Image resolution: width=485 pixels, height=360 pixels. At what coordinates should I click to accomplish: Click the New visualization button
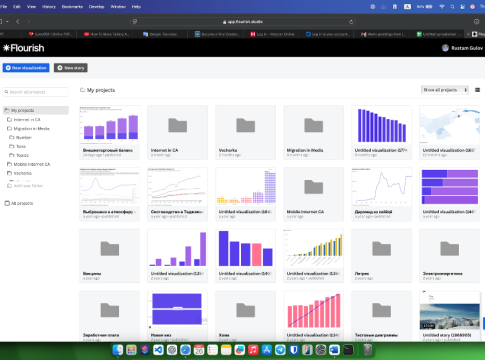click(26, 68)
